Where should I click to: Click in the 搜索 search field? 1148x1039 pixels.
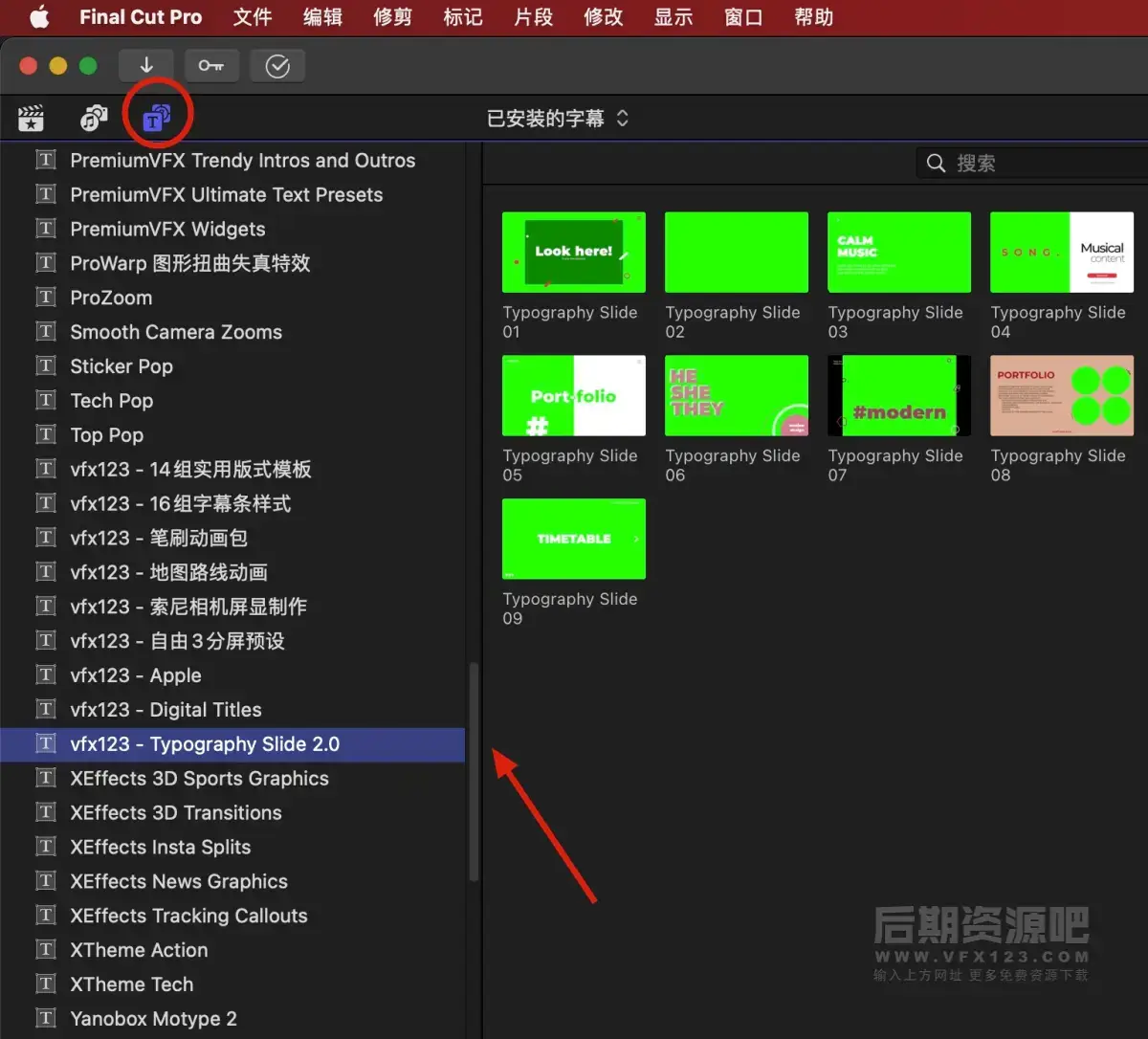pyautogui.click(x=1031, y=164)
